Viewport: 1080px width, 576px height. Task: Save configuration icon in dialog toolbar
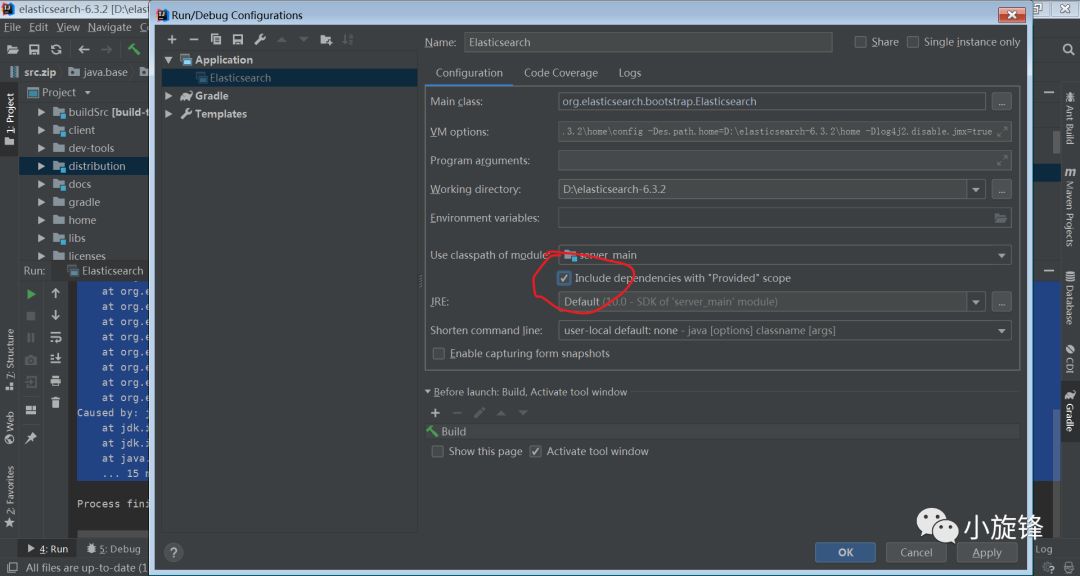point(238,40)
